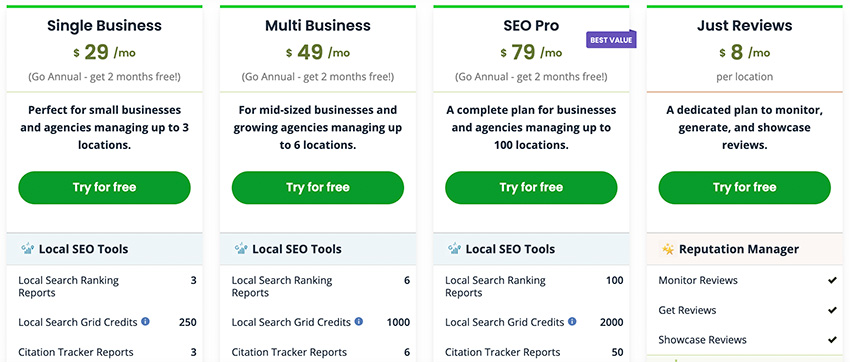
Task: Click the checkmark next to Showcase Reviews
Action: coord(832,340)
